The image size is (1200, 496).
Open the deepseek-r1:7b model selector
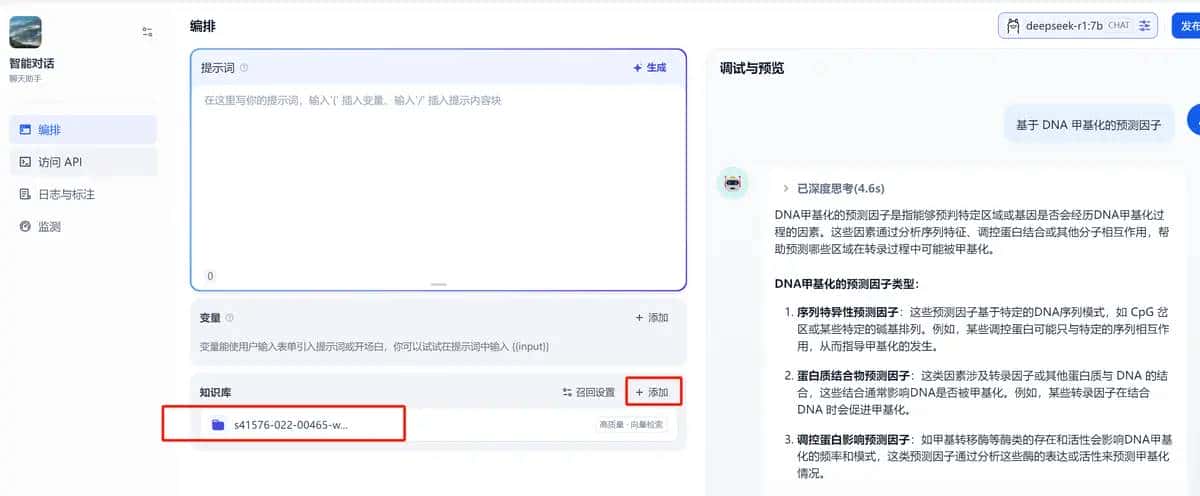[1077, 26]
